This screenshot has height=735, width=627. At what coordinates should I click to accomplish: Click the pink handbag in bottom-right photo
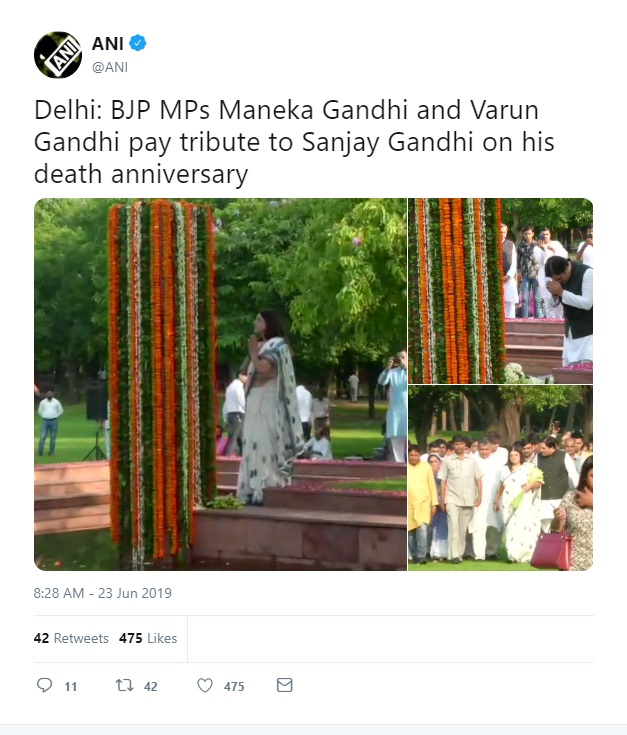point(551,550)
